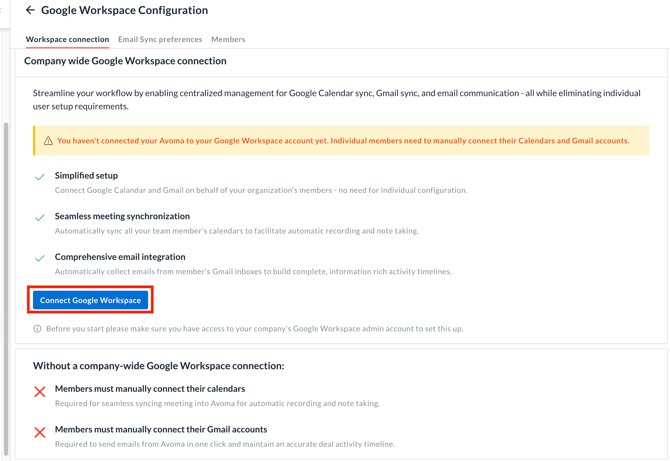670x461 pixels.
Task: Click the Google Workspace Configuration title
Action: click(x=124, y=10)
